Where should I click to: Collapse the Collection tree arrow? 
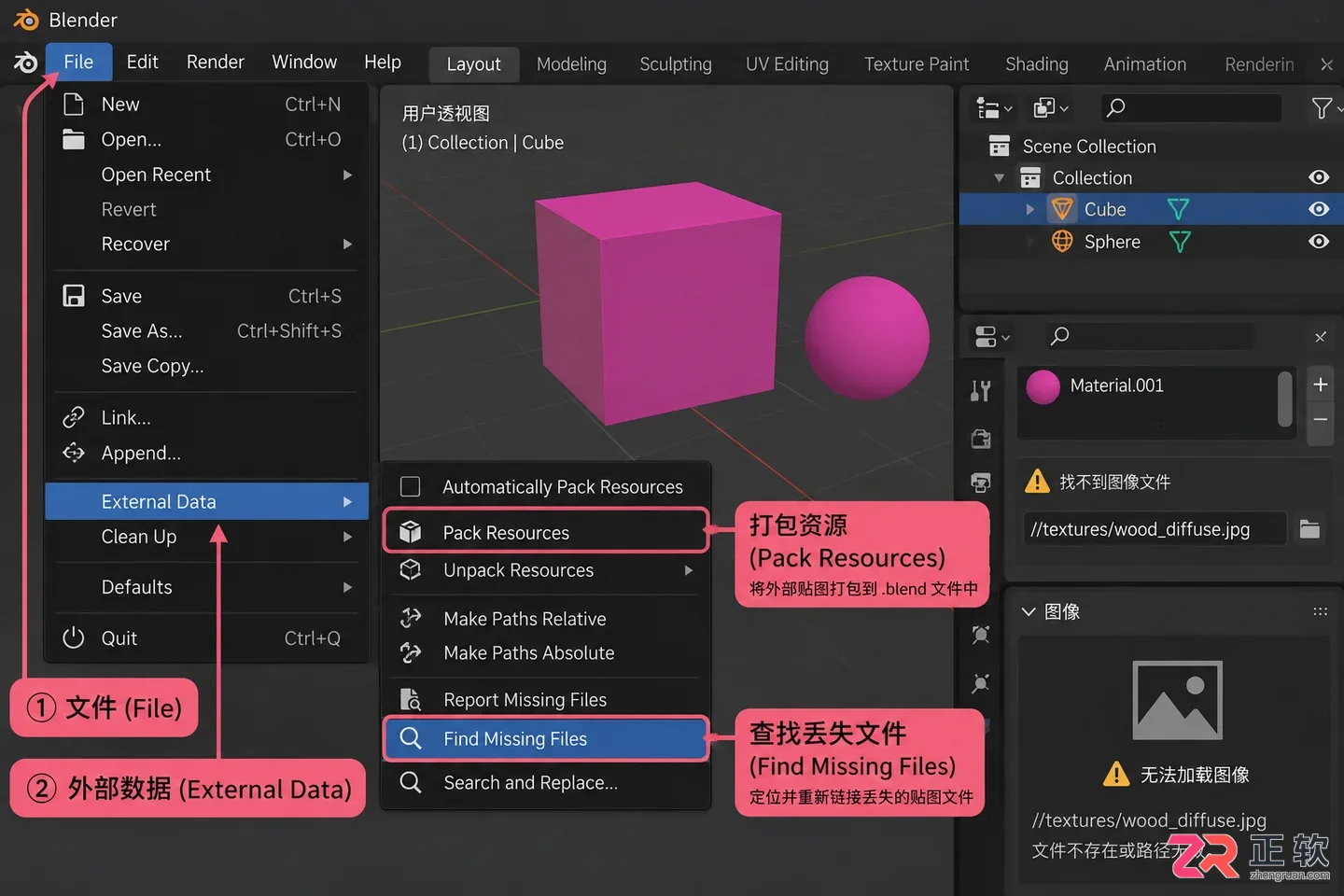(x=1000, y=177)
